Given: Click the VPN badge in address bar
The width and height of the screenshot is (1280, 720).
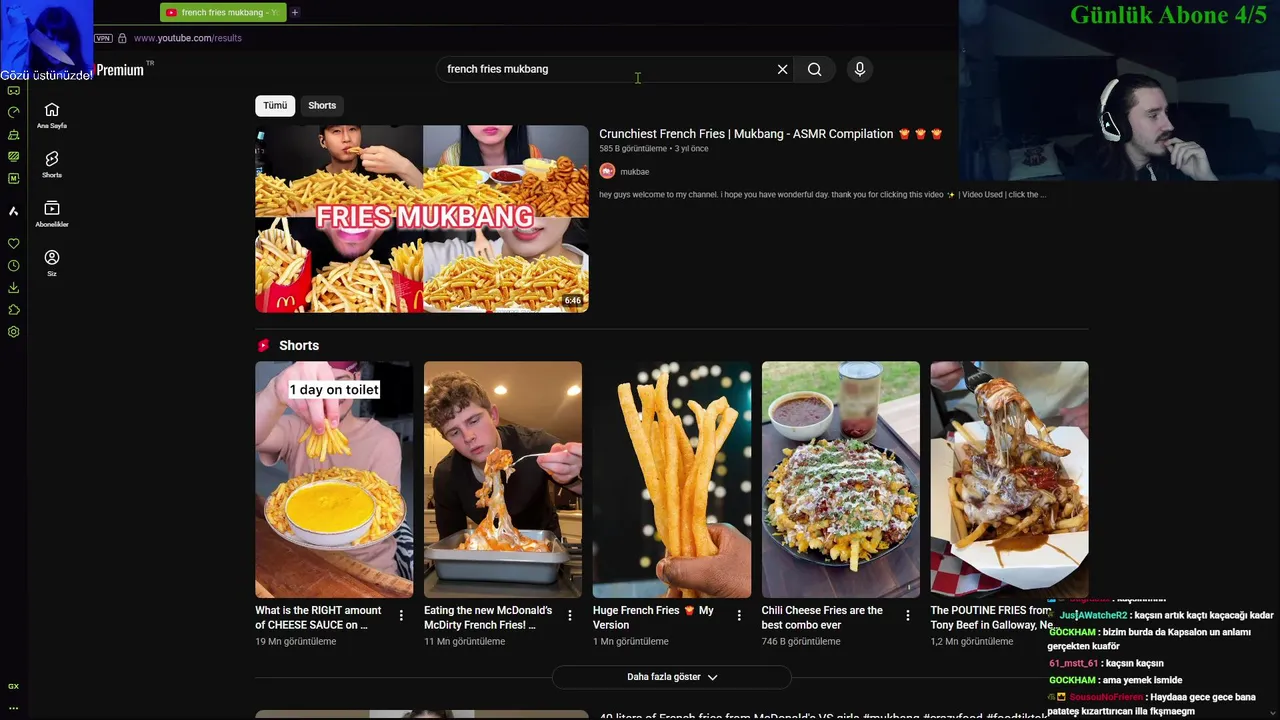Looking at the screenshot, I should tap(103, 38).
